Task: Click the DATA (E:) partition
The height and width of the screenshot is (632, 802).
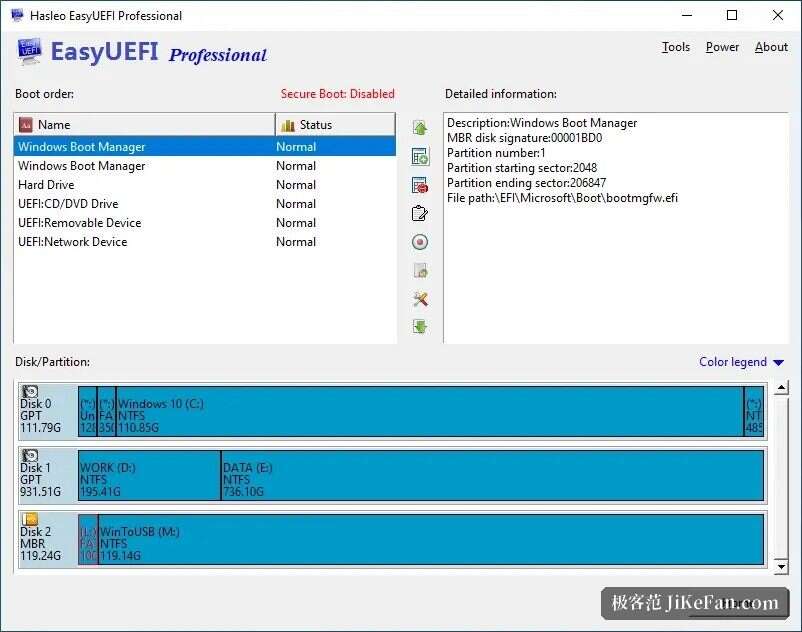Action: [x=493, y=476]
